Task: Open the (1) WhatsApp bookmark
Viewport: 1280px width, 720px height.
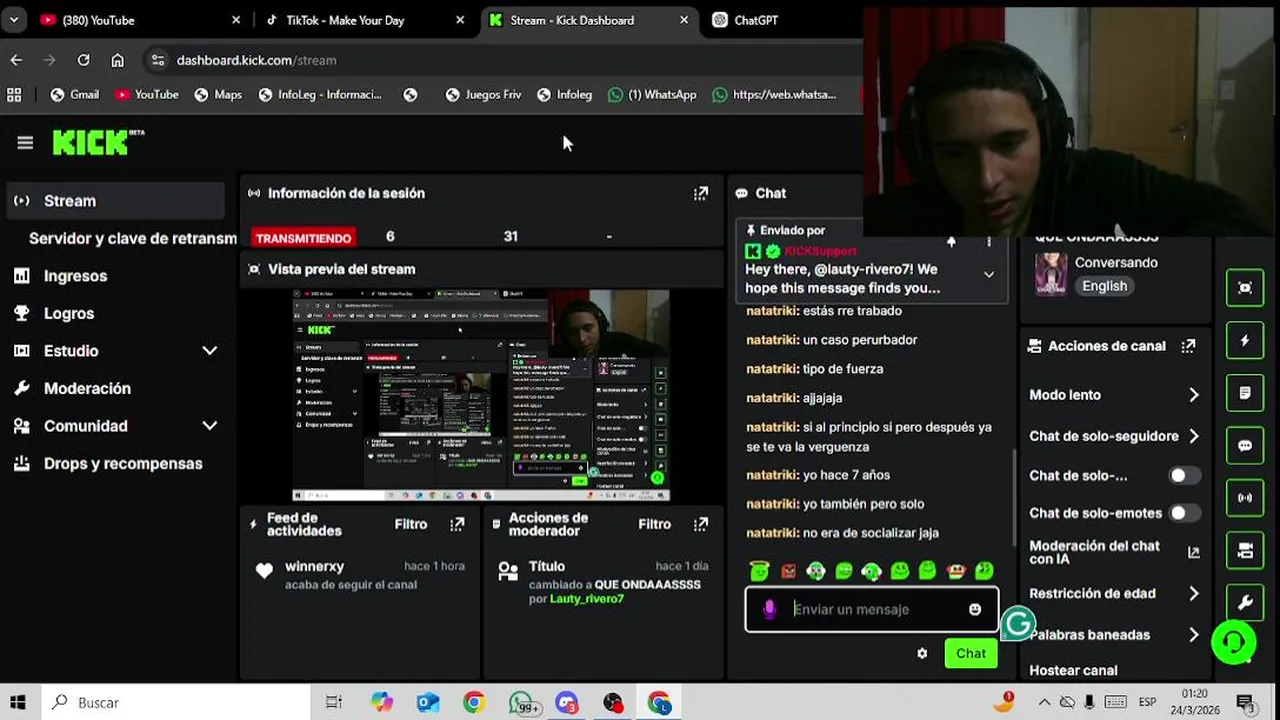Action: pos(652,95)
